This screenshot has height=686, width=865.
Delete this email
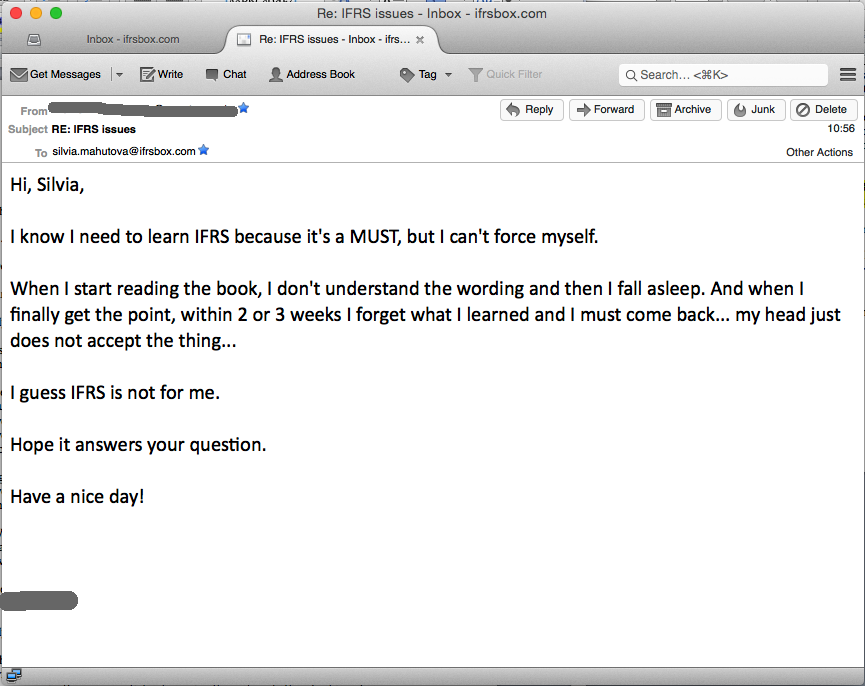823,110
